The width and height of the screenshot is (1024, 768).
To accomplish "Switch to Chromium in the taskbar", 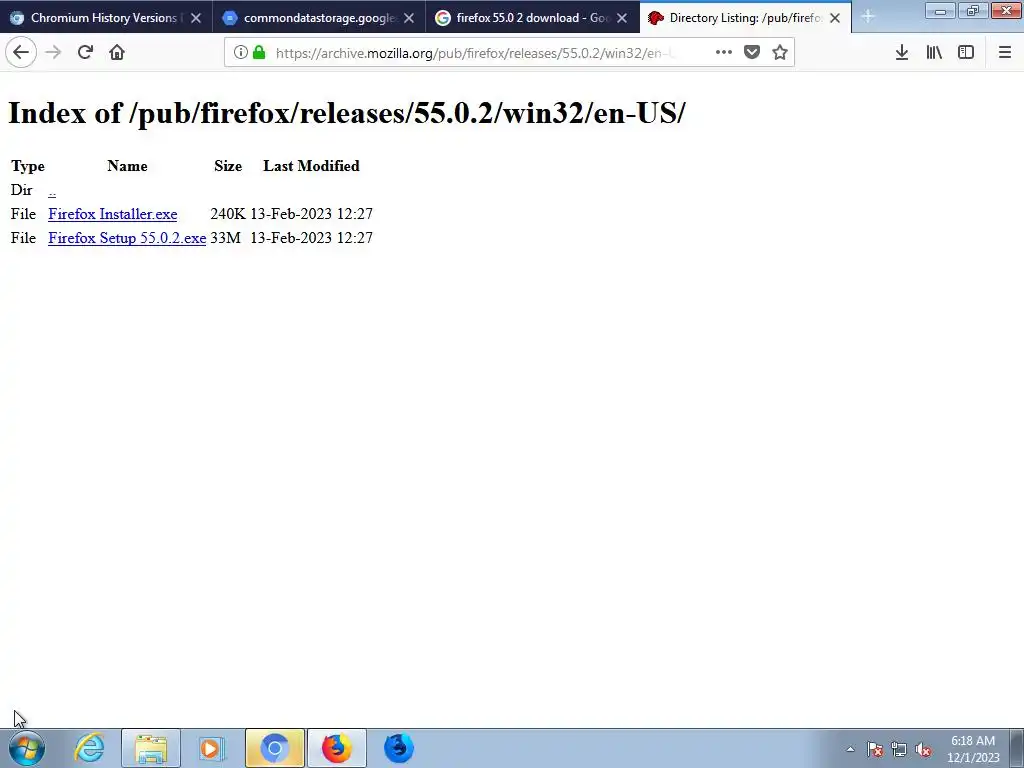I will click(x=274, y=748).
